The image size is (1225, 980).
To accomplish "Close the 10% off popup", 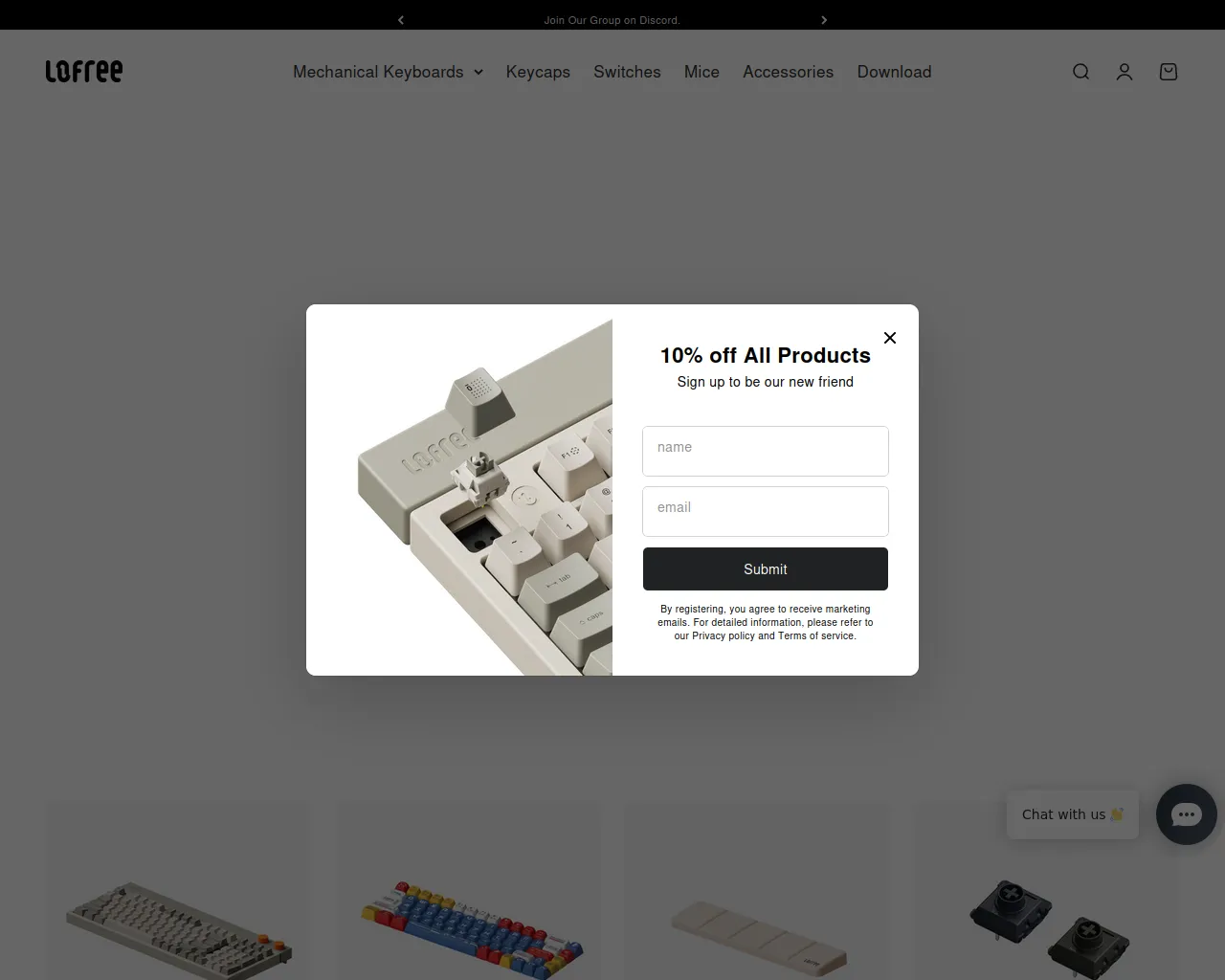I will (x=890, y=338).
